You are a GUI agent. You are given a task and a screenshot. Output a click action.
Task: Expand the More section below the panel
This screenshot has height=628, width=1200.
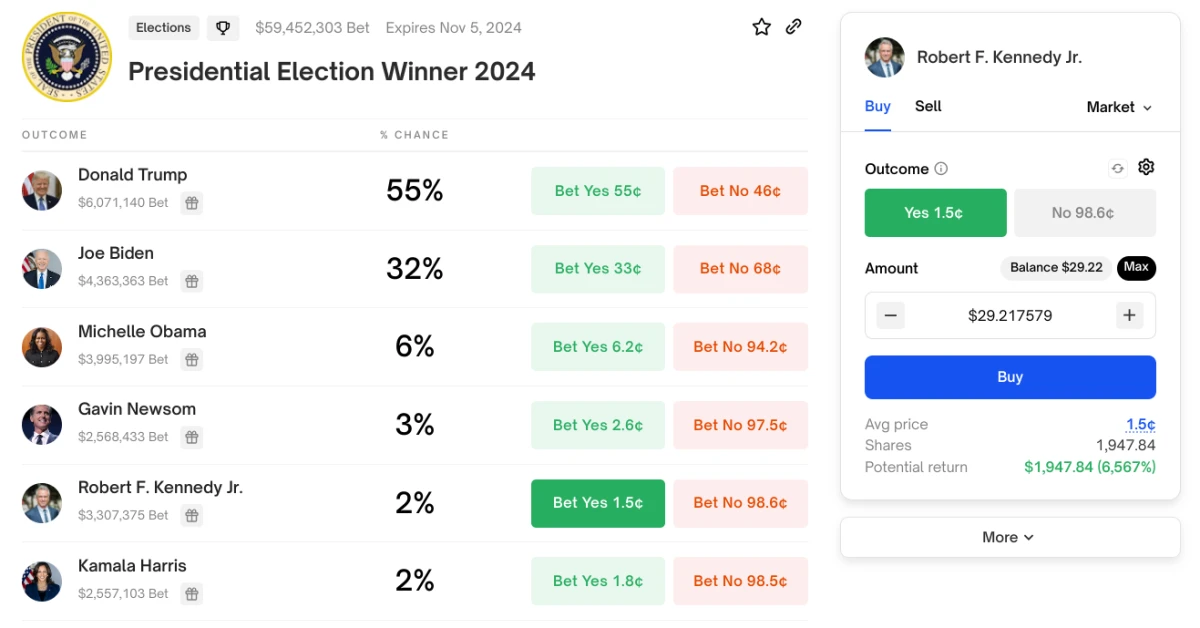click(1010, 537)
